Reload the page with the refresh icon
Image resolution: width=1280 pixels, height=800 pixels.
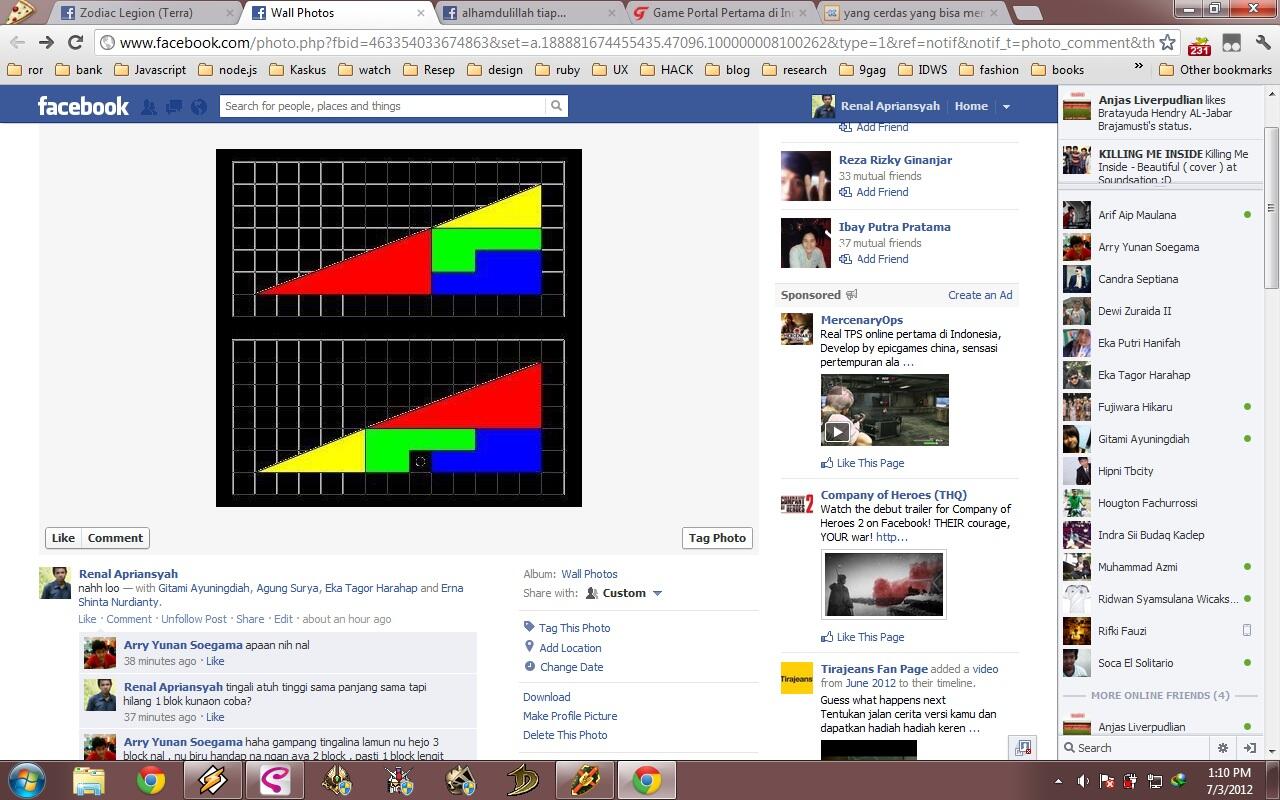tap(75, 42)
